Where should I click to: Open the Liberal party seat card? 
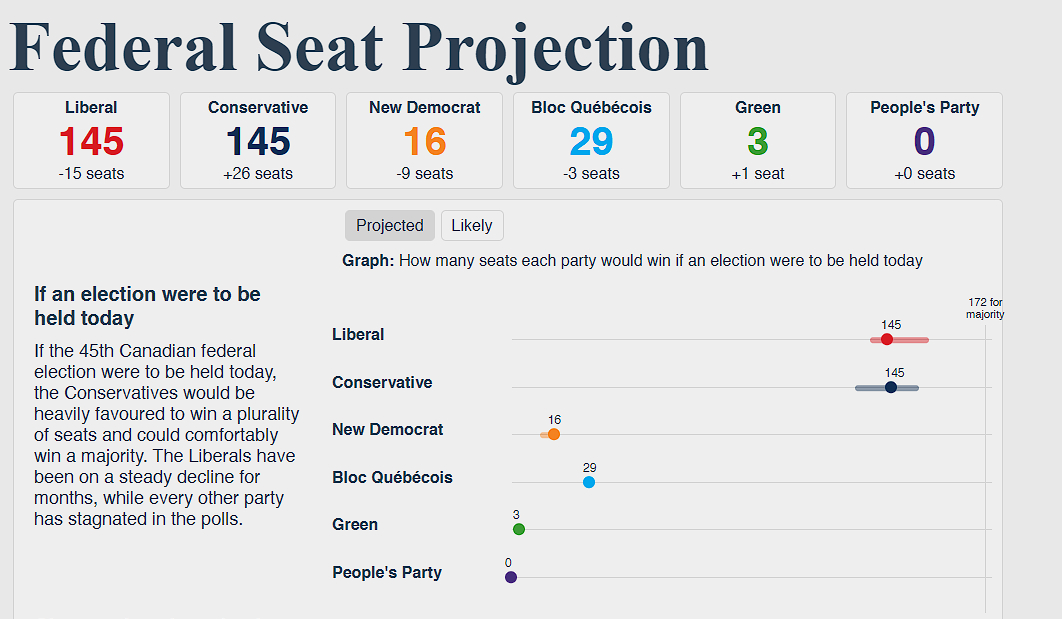91,140
